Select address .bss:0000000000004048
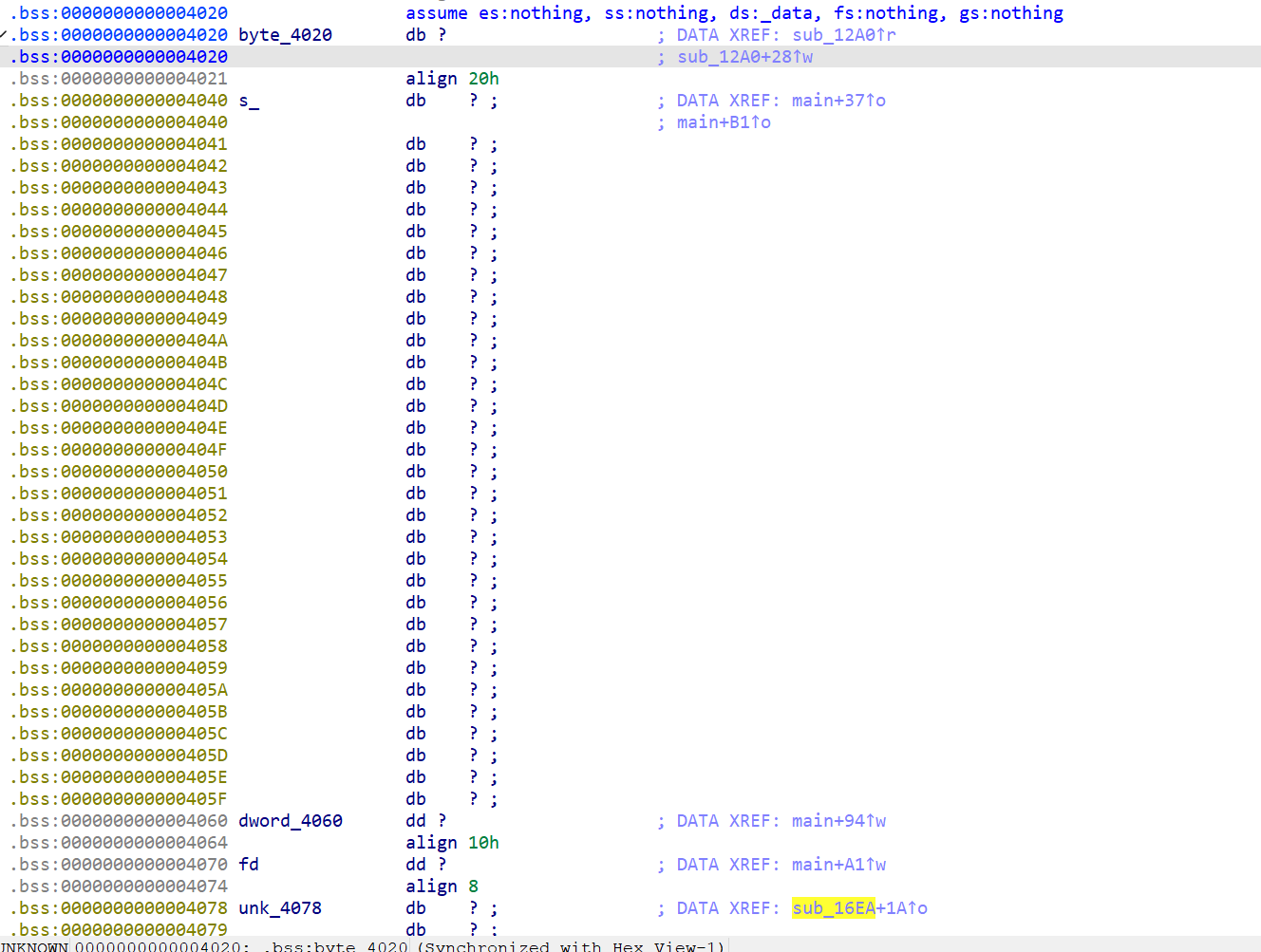The image size is (1261, 952). click(119, 297)
